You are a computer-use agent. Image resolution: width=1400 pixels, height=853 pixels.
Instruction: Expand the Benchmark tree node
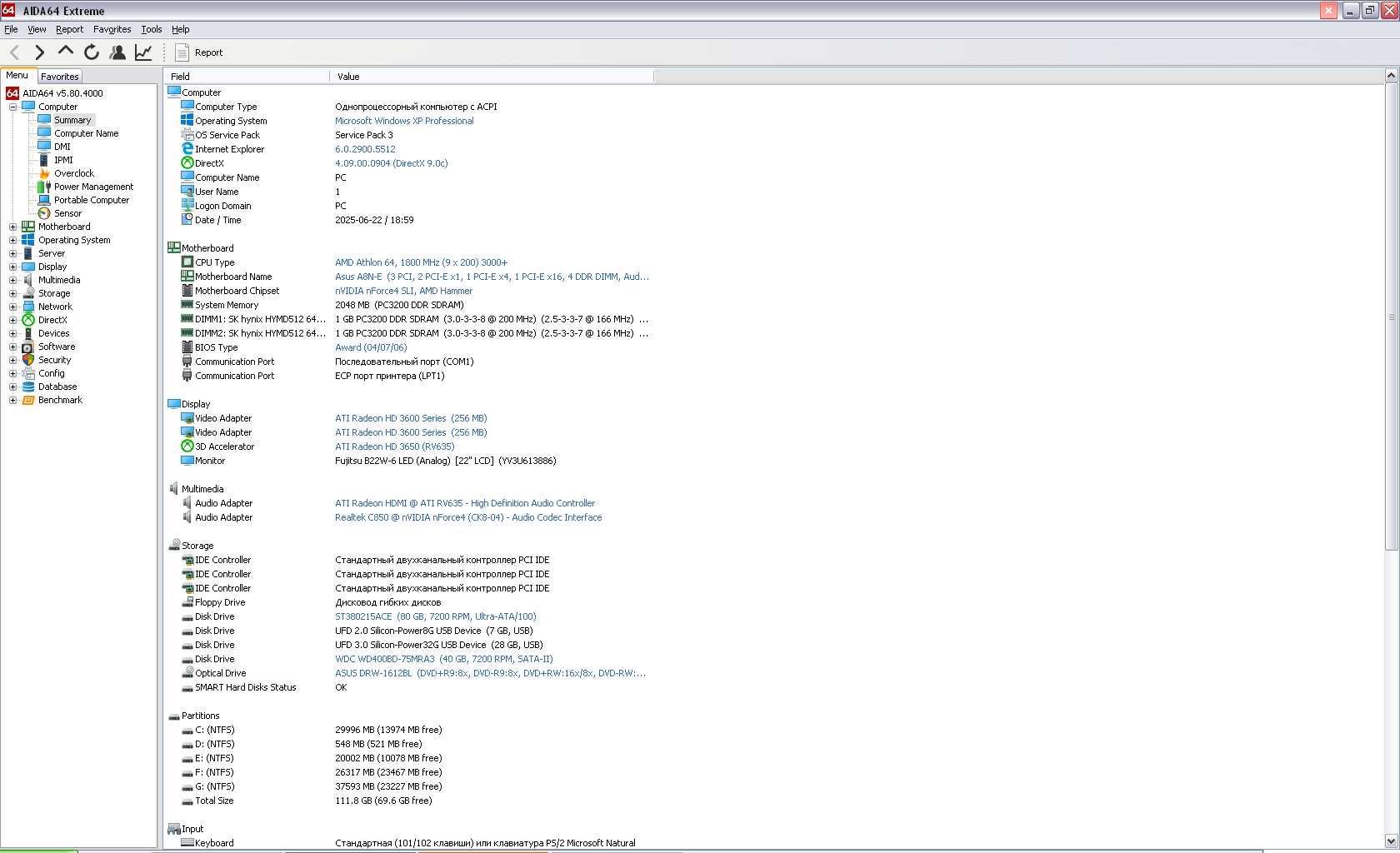click(x=12, y=400)
